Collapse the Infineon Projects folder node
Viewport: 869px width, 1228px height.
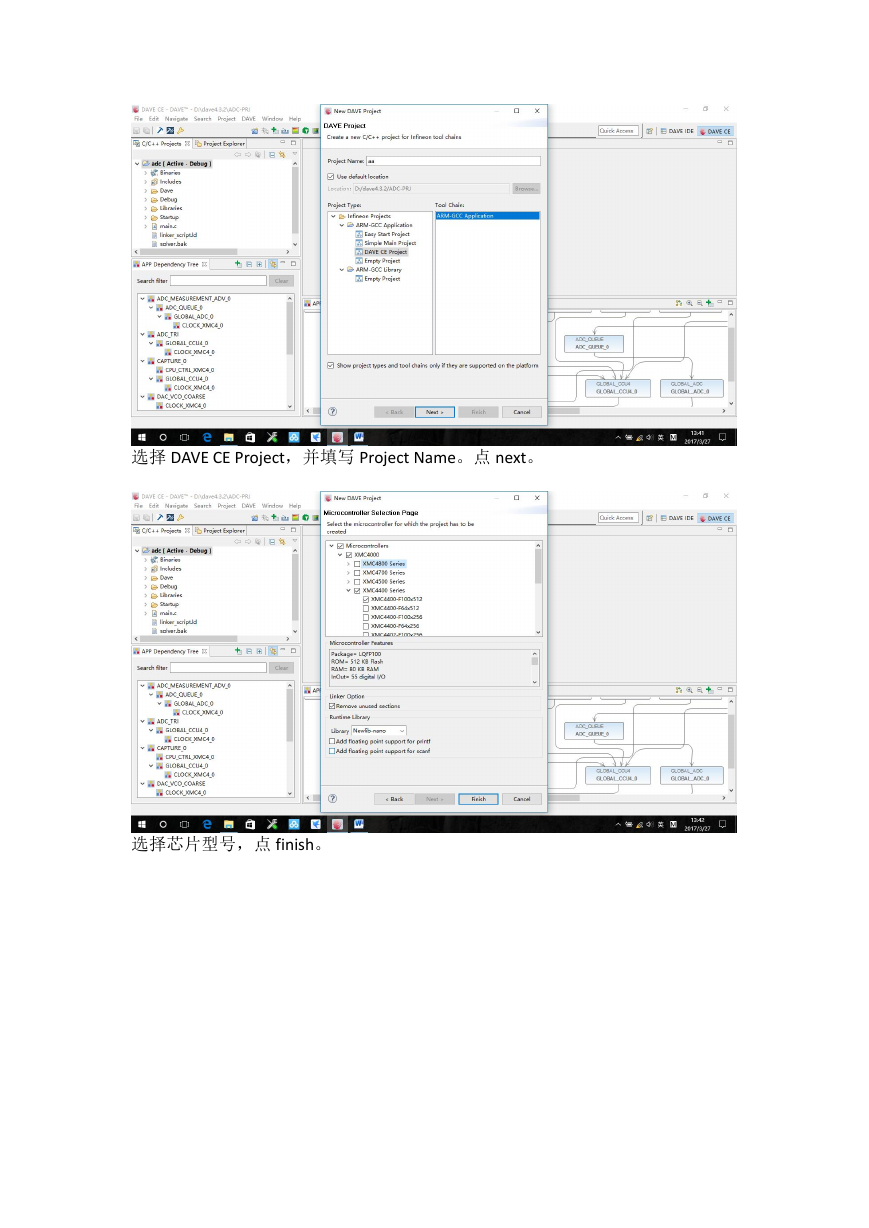click(333, 216)
